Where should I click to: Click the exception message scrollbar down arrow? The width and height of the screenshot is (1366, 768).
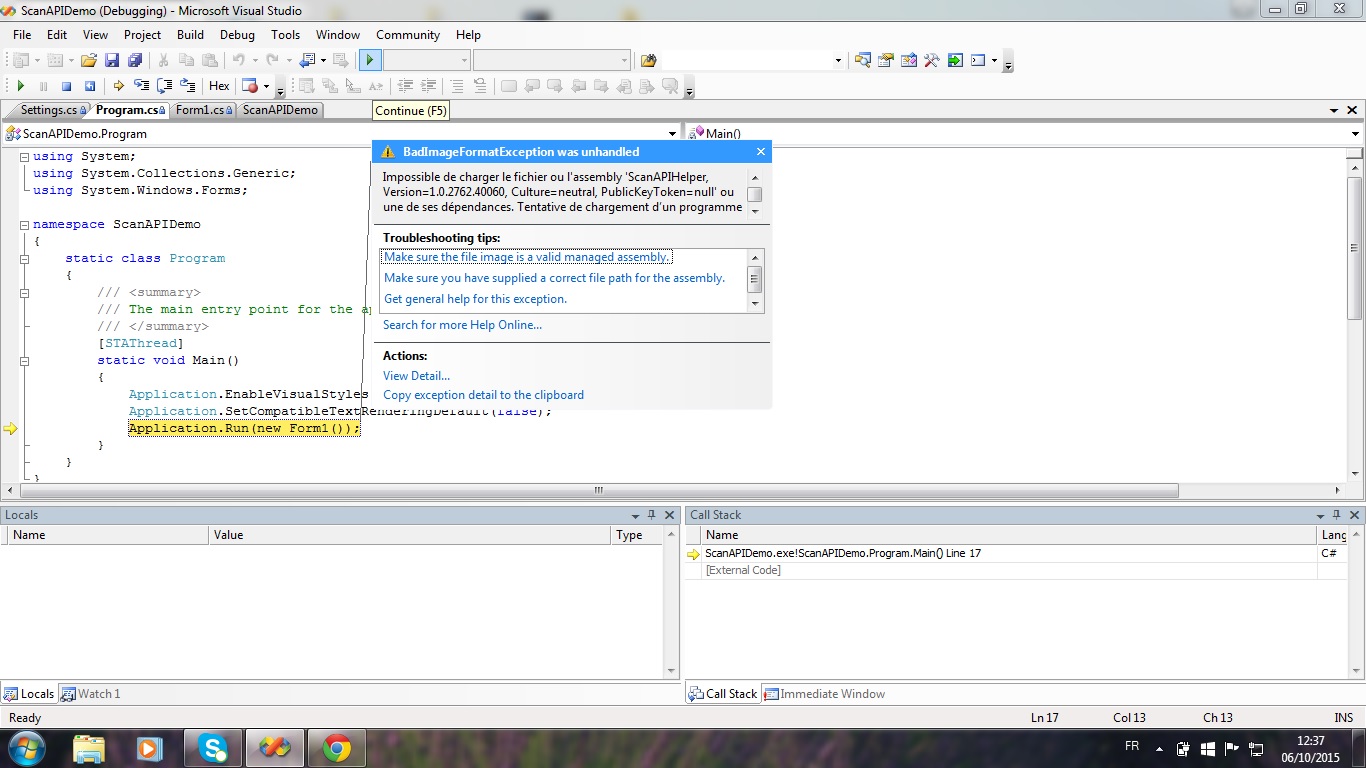(755, 212)
